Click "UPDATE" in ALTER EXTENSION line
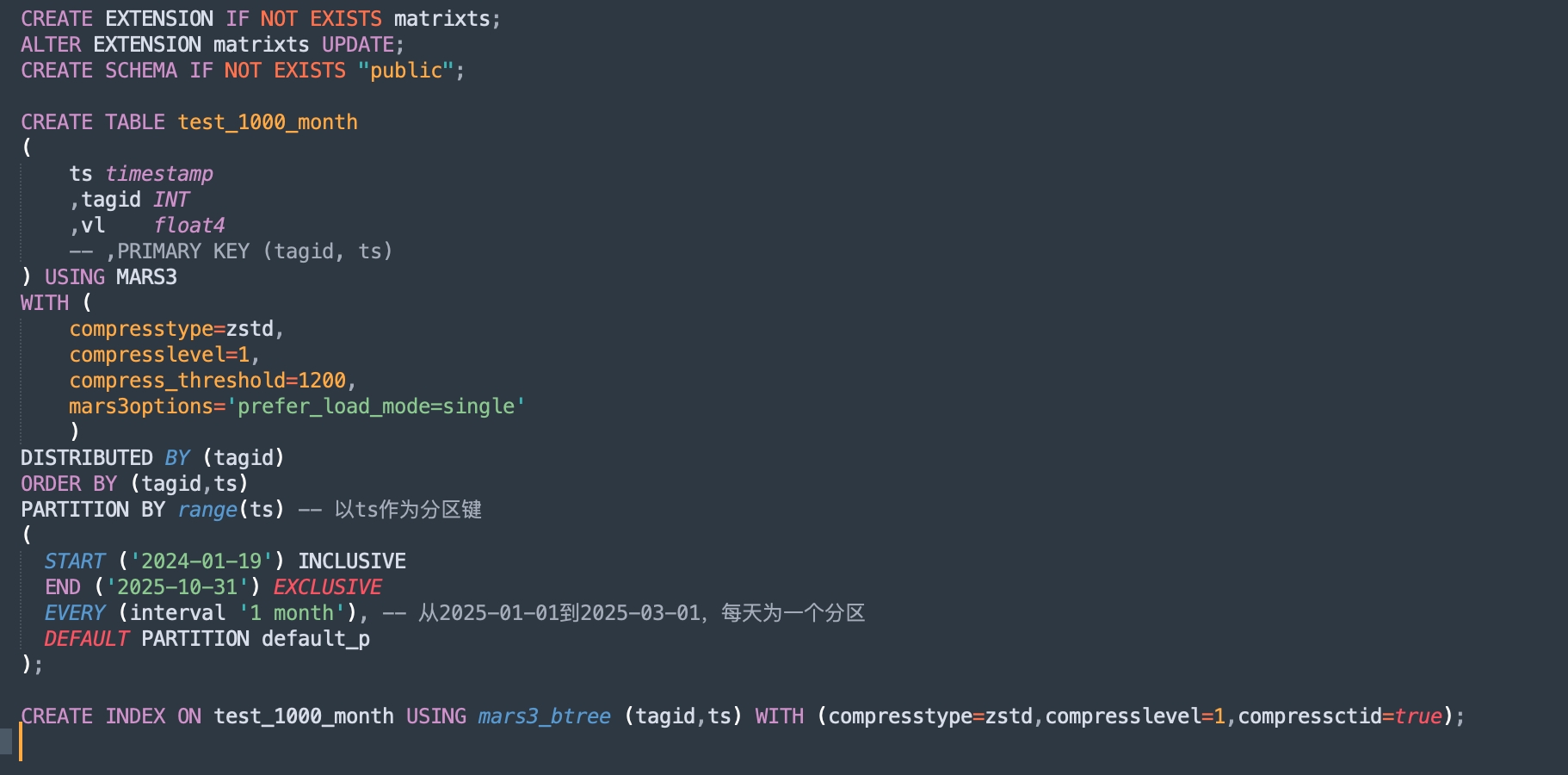 pos(357,45)
